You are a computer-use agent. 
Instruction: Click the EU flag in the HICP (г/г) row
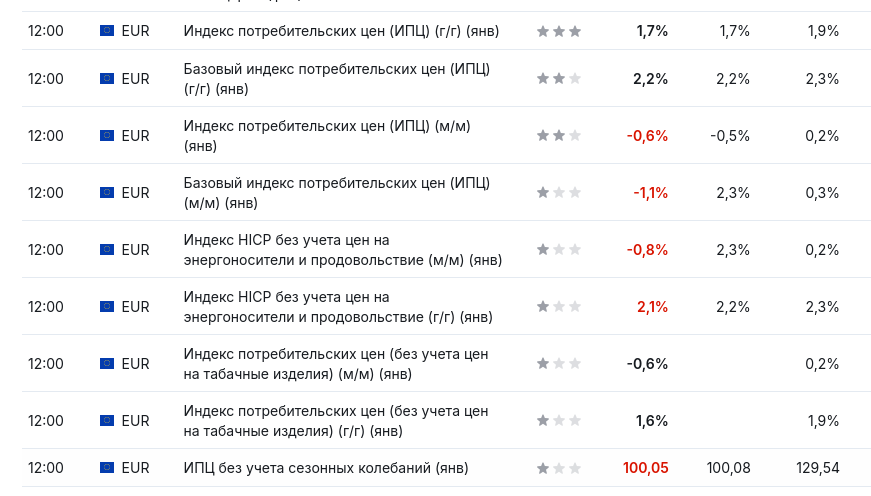click(x=107, y=307)
